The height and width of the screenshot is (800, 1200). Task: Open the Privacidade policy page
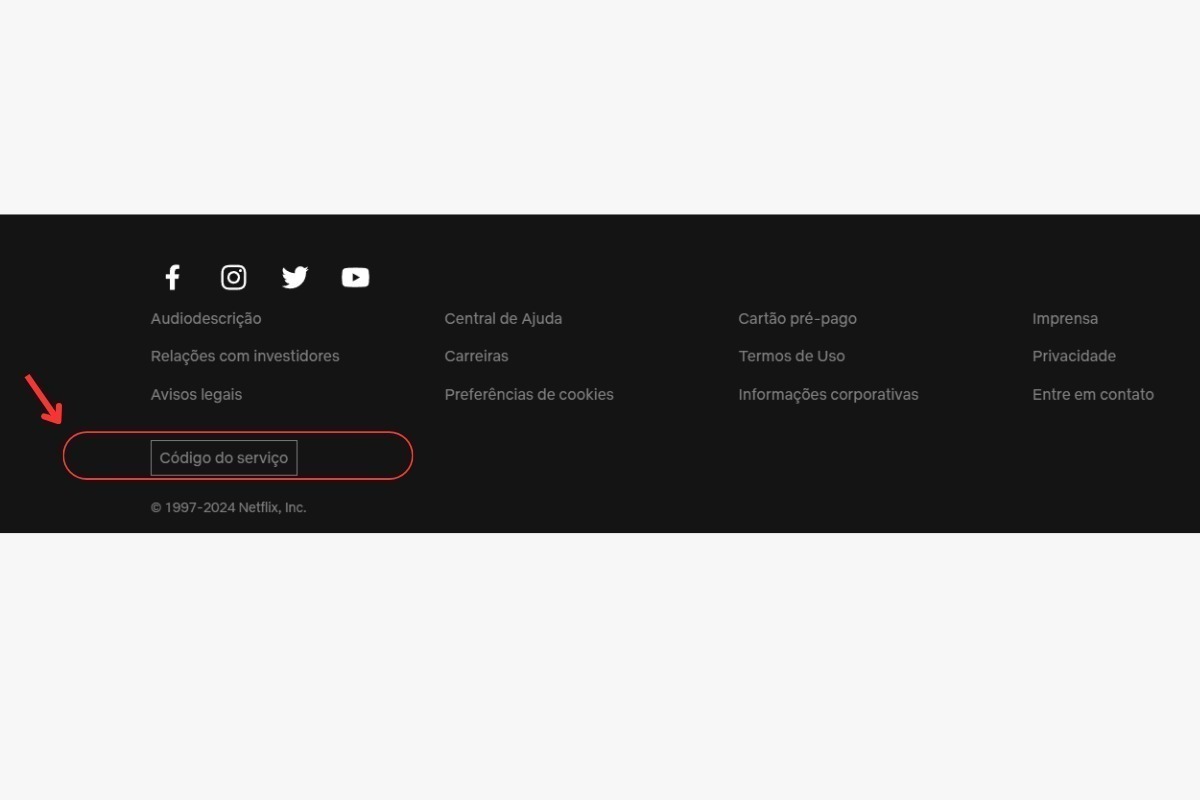coord(1074,356)
